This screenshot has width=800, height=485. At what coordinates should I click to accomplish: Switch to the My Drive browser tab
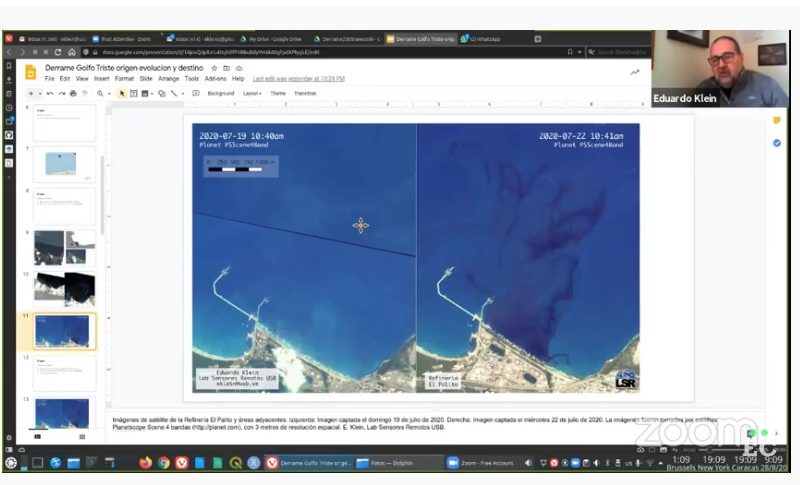271,39
